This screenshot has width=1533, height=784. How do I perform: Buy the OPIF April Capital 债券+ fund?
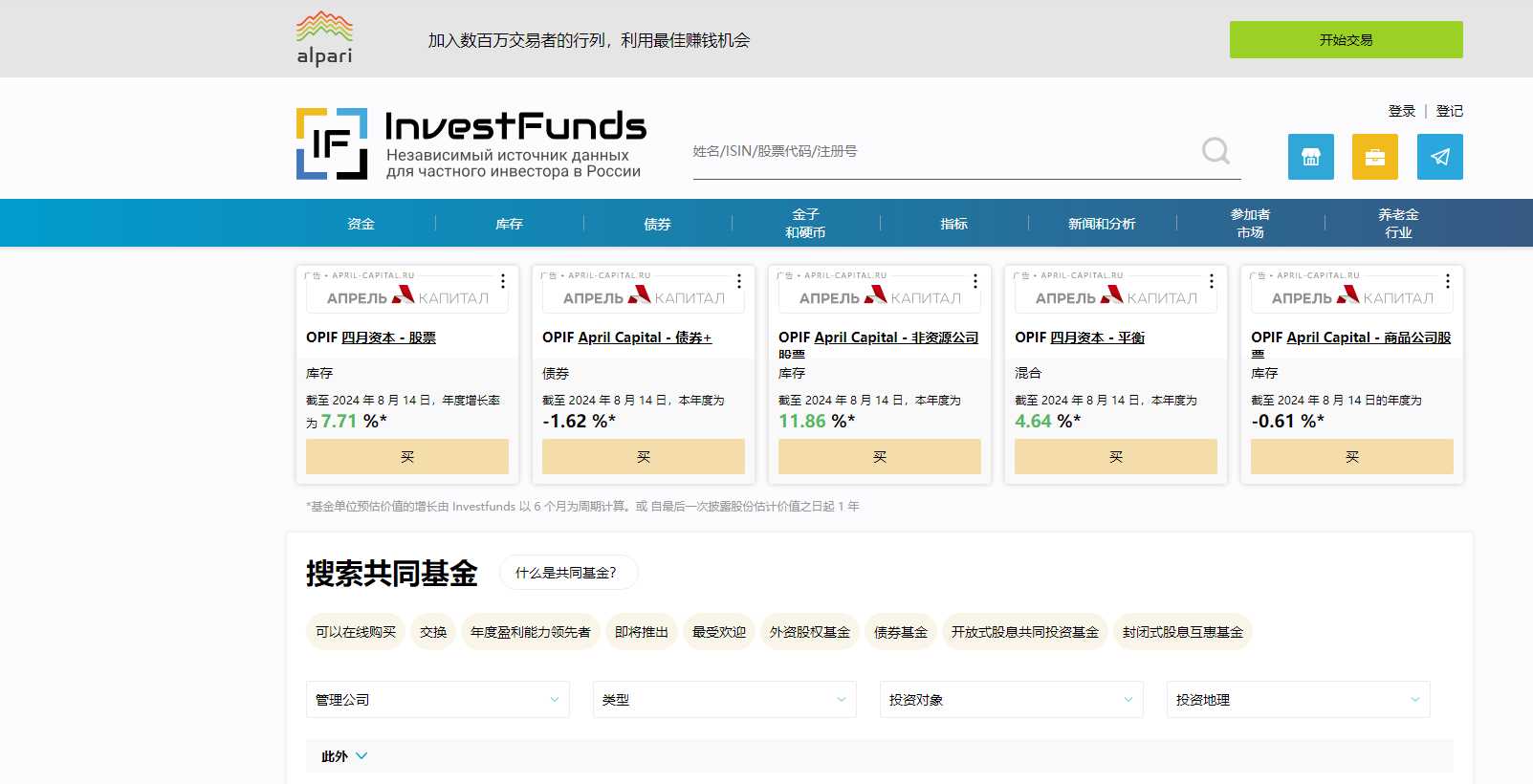(644, 457)
